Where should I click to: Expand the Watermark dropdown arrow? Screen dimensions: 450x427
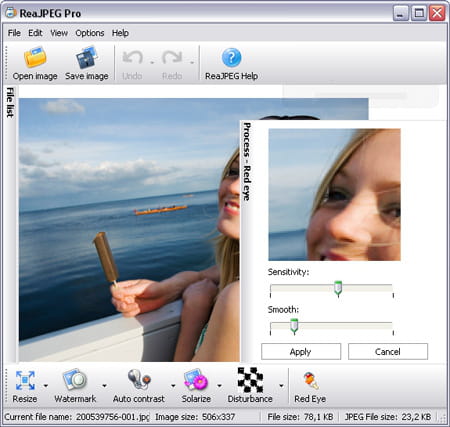point(104,386)
